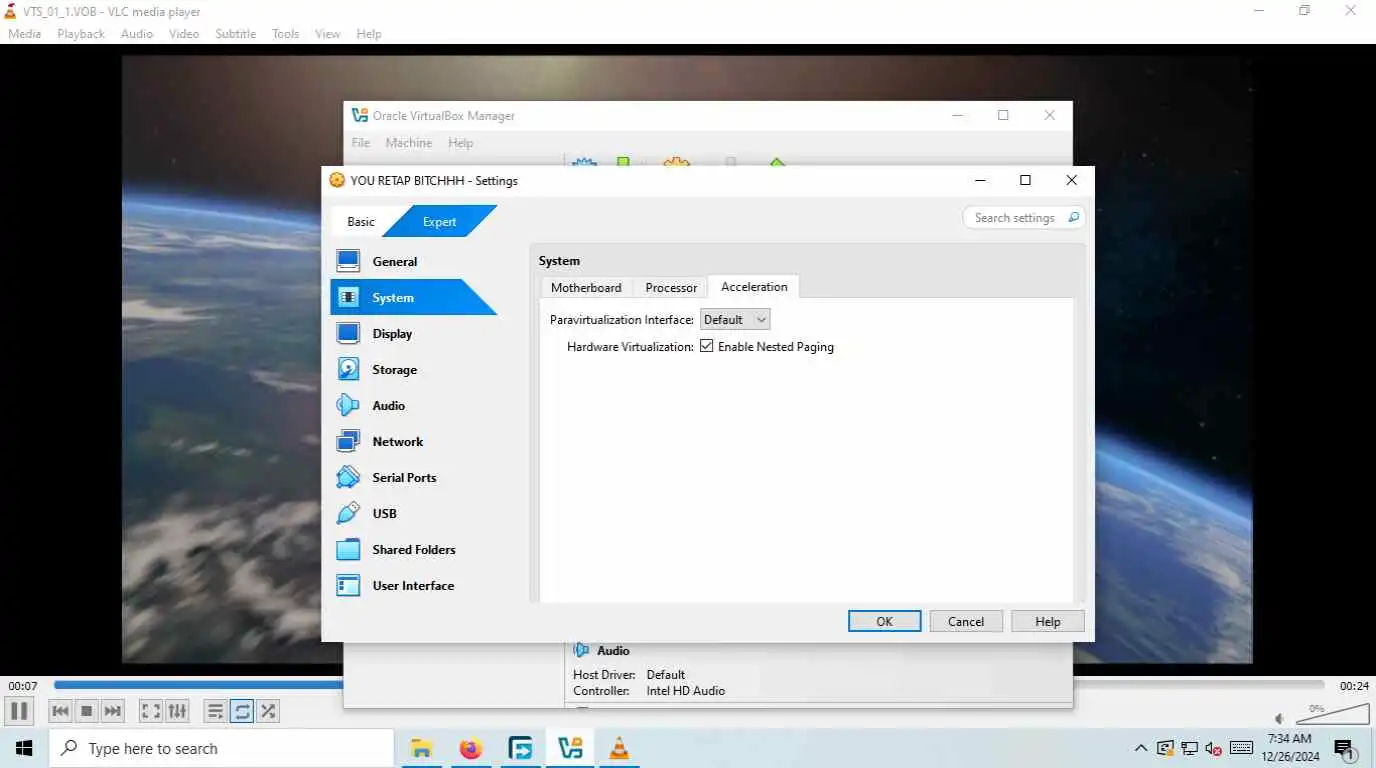Cancel the settings dialog
The image size is (1376, 768).
point(966,622)
